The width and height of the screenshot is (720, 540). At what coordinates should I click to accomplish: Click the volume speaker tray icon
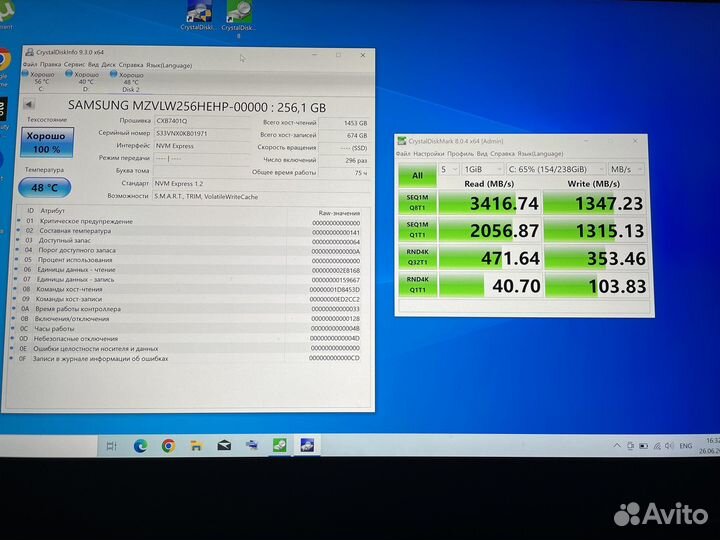click(x=669, y=446)
